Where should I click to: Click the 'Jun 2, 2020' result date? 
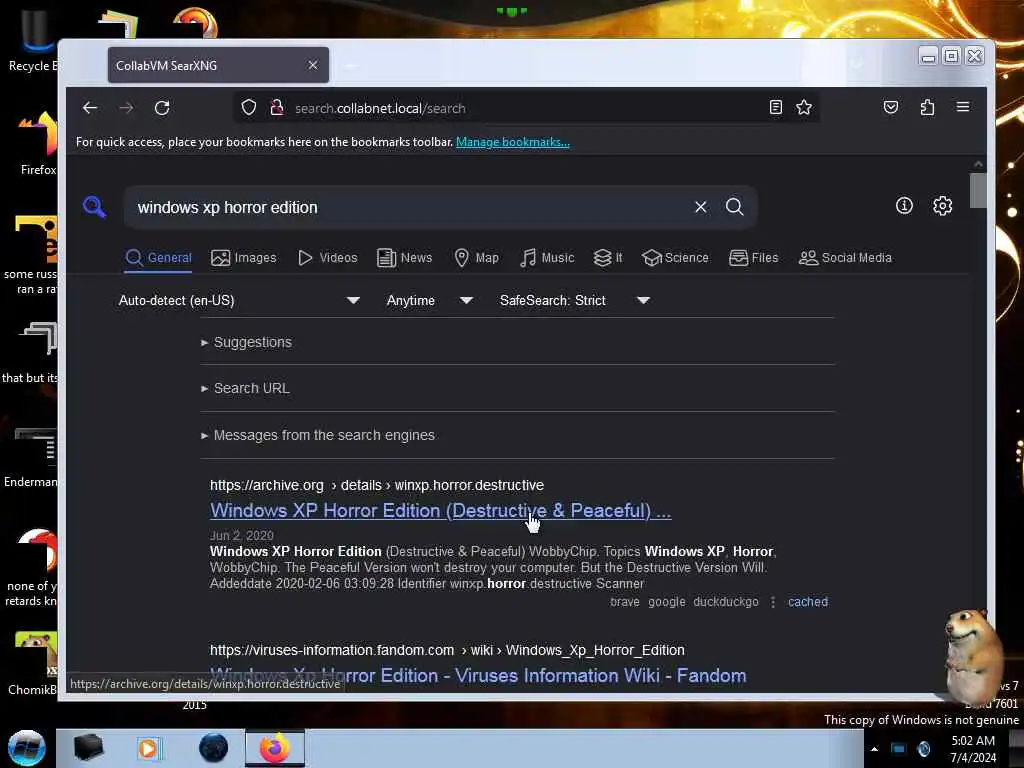click(x=242, y=536)
